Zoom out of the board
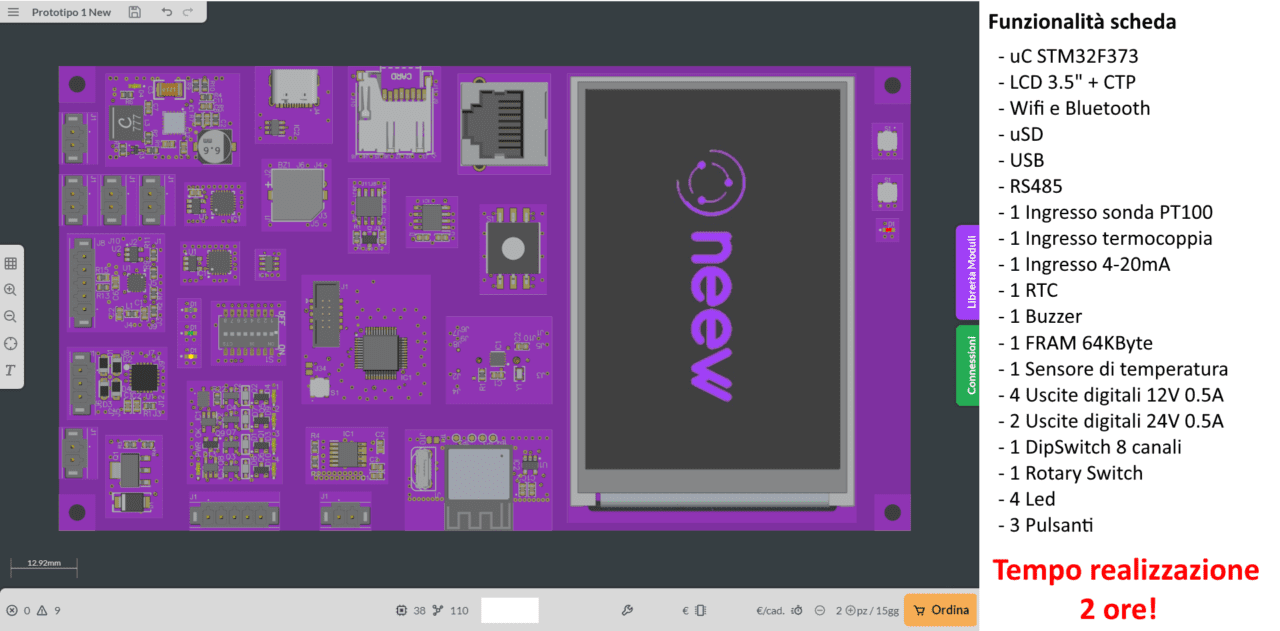The image size is (1280, 631). click(11, 316)
